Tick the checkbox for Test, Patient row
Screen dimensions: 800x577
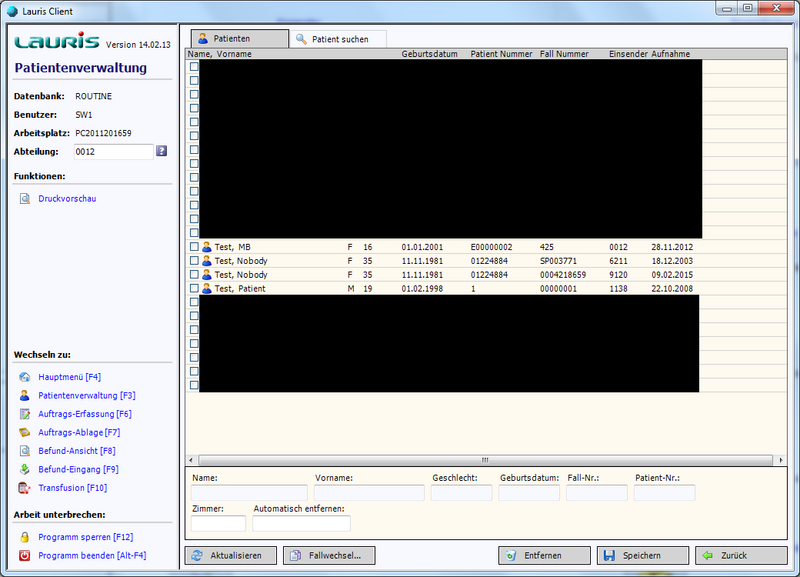(x=194, y=288)
